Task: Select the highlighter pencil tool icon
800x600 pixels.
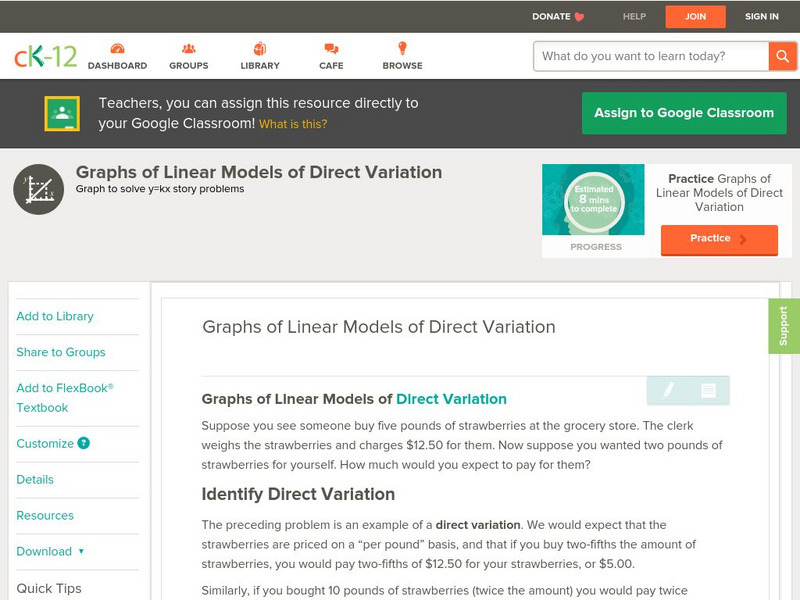Action: coord(668,390)
